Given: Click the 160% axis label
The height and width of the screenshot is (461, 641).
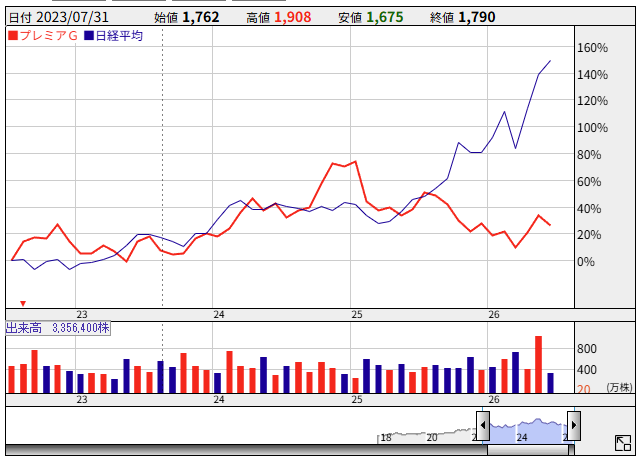Looking at the screenshot, I should [x=592, y=48].
